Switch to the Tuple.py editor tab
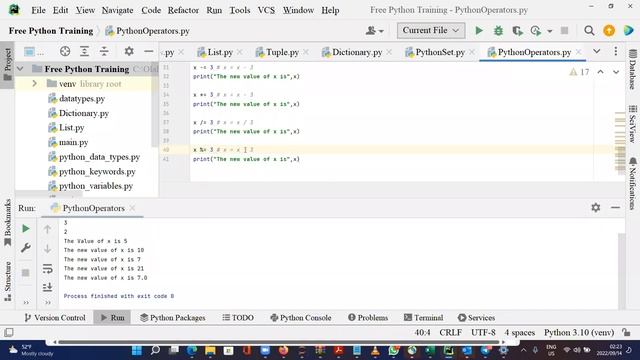This screenshot has height=360, width=640. click(282, 52)
